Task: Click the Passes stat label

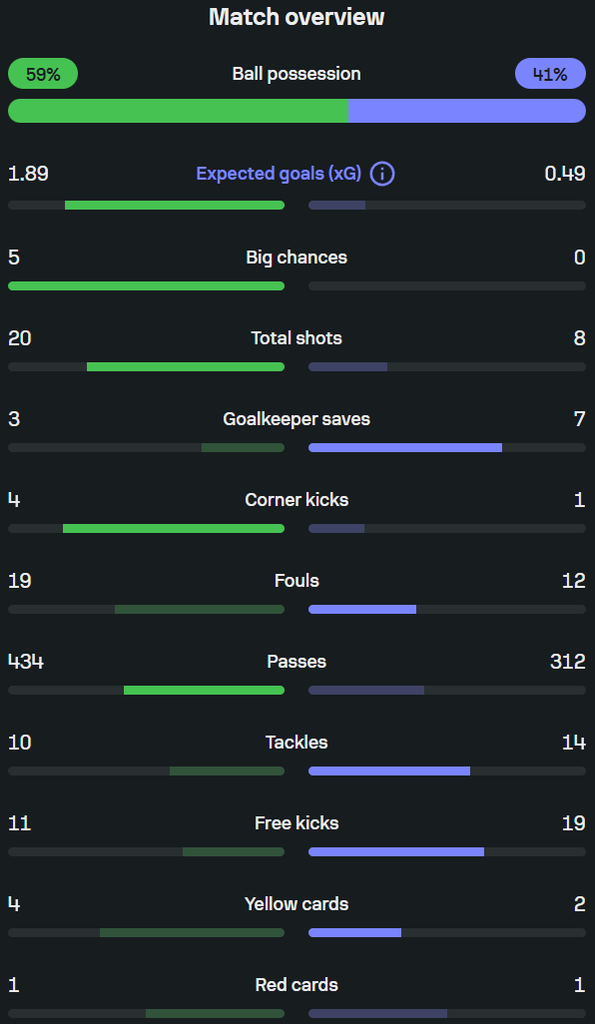Action: [297, 662]
